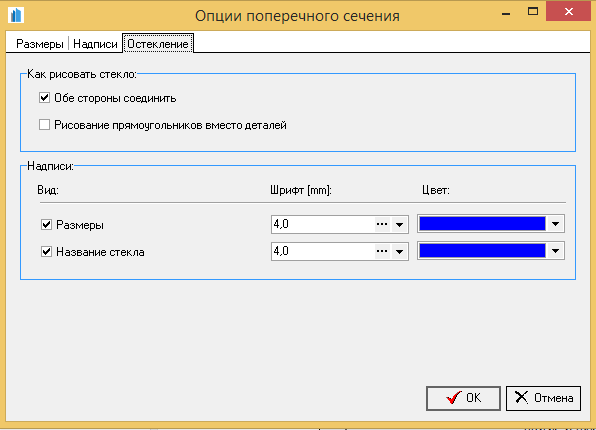Click the app icon in title bar
Screen dimensions: 596x430
[x=16, y=15]
